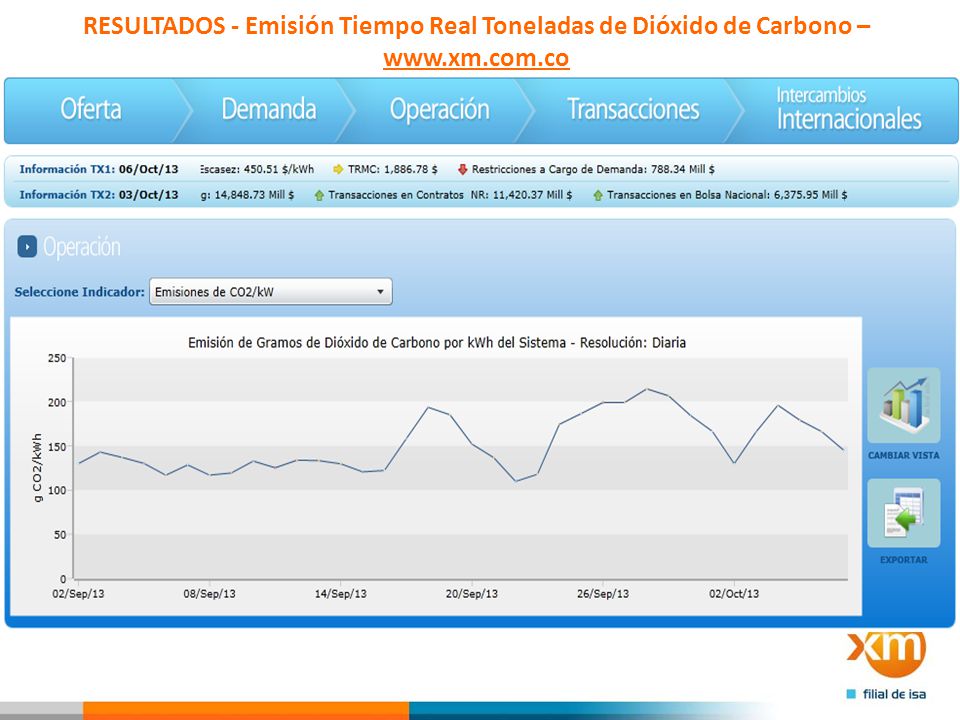Click the date 06/Oct/13

click(x=149, y=169)
